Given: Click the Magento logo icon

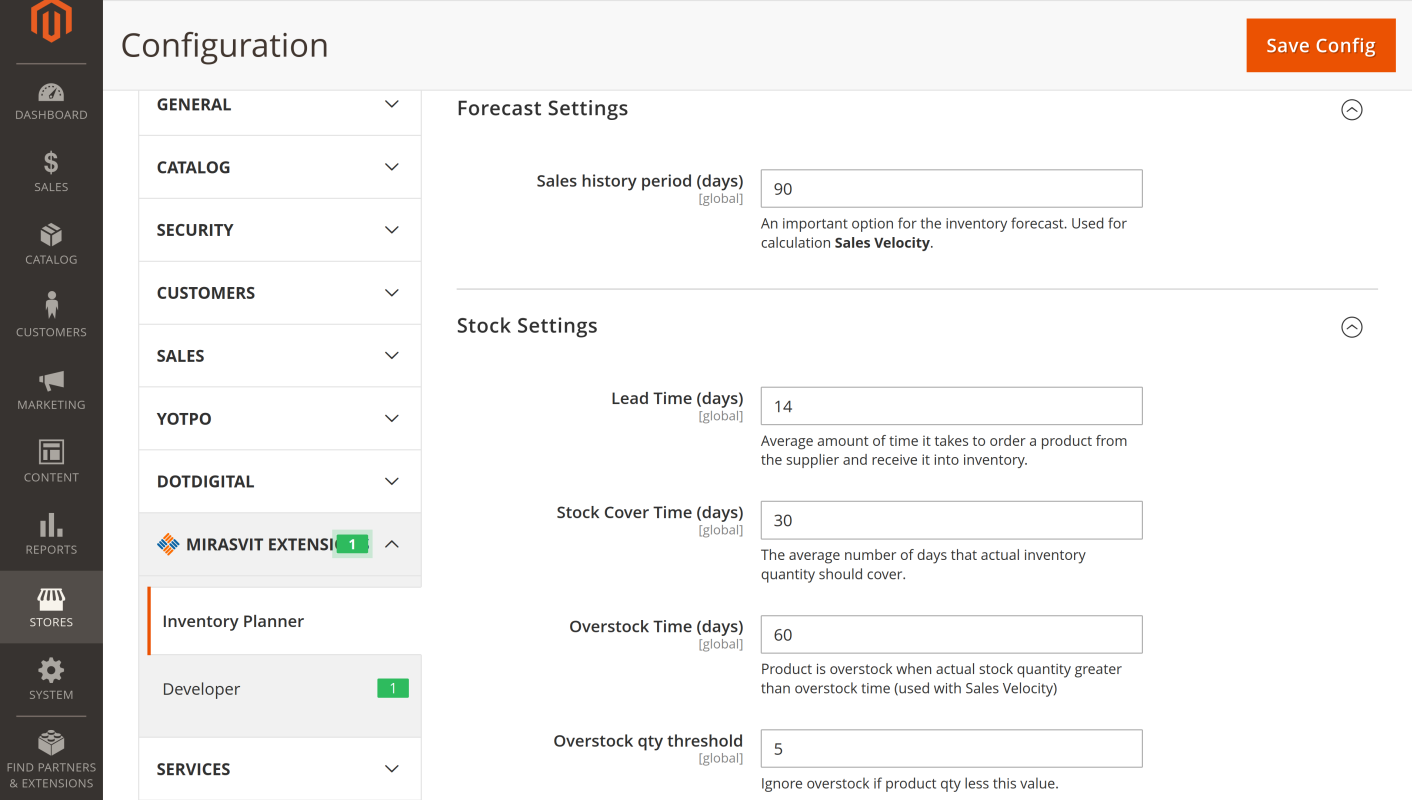Looking at the screenshot, I should tap(51, 22).
